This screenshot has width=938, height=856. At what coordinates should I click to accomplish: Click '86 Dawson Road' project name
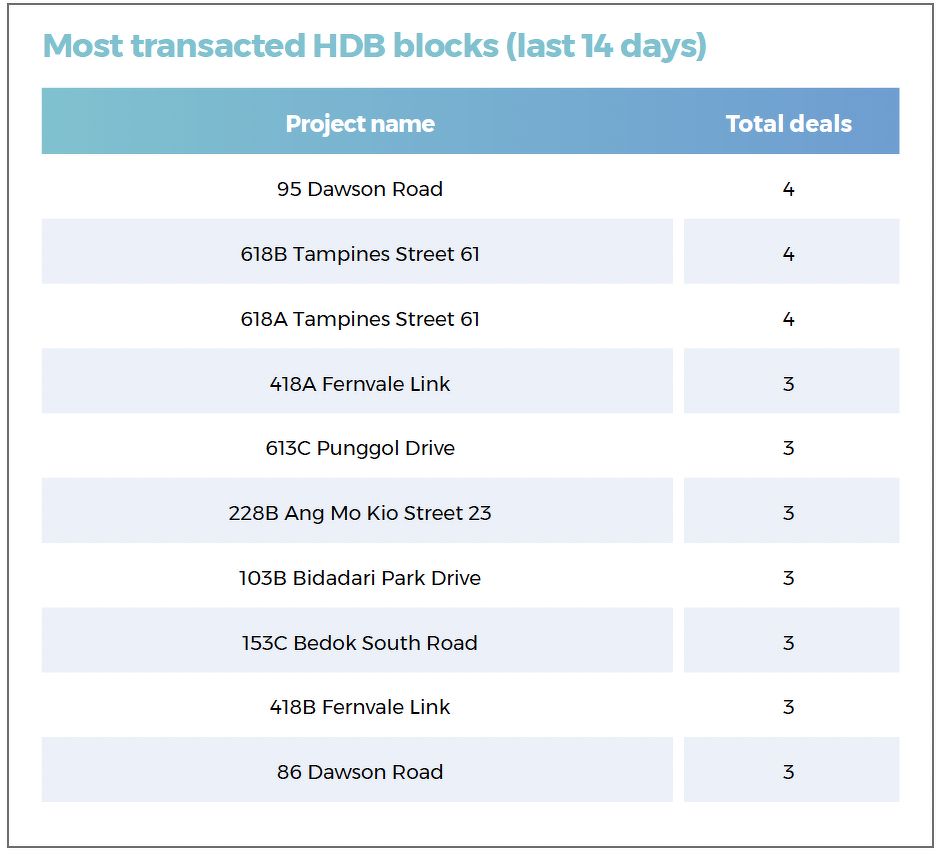pos(360,772)
